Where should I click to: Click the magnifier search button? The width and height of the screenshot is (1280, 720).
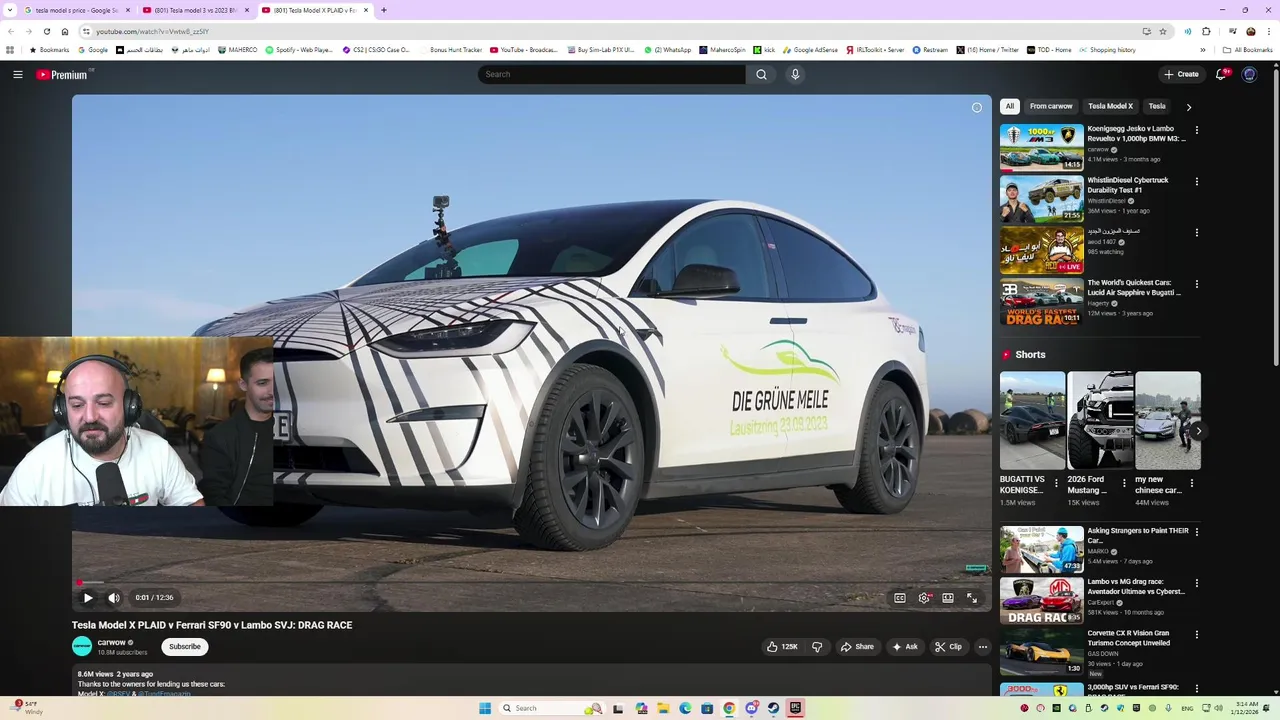click(x=761, y=74)
